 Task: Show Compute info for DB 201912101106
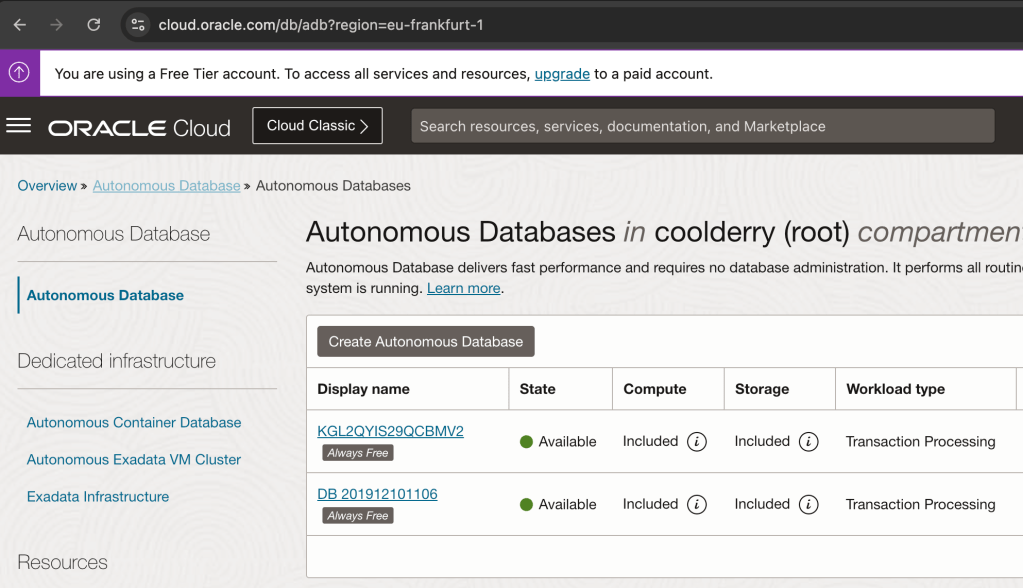697,505
